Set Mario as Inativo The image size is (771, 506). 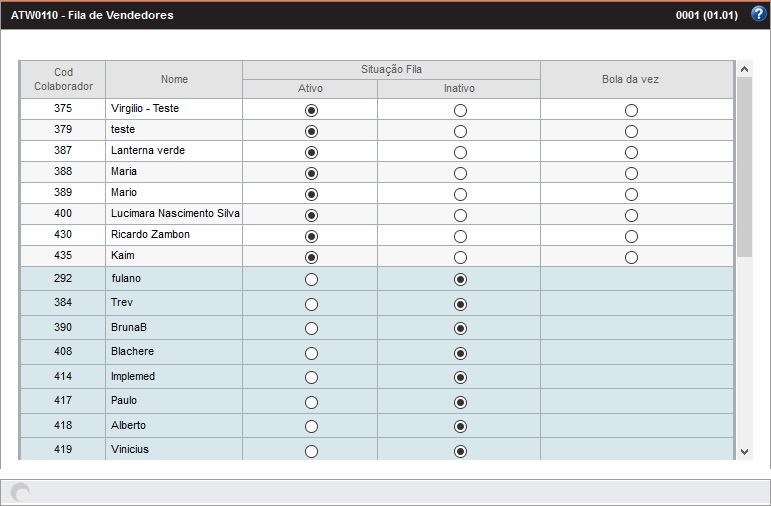point(460,194)
